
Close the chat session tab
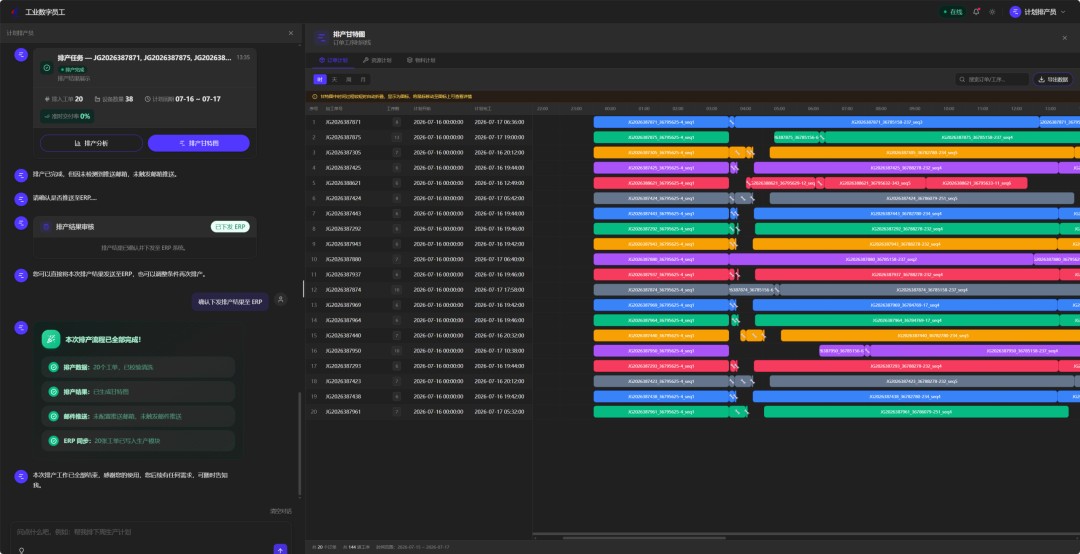[x=290, y=32]
